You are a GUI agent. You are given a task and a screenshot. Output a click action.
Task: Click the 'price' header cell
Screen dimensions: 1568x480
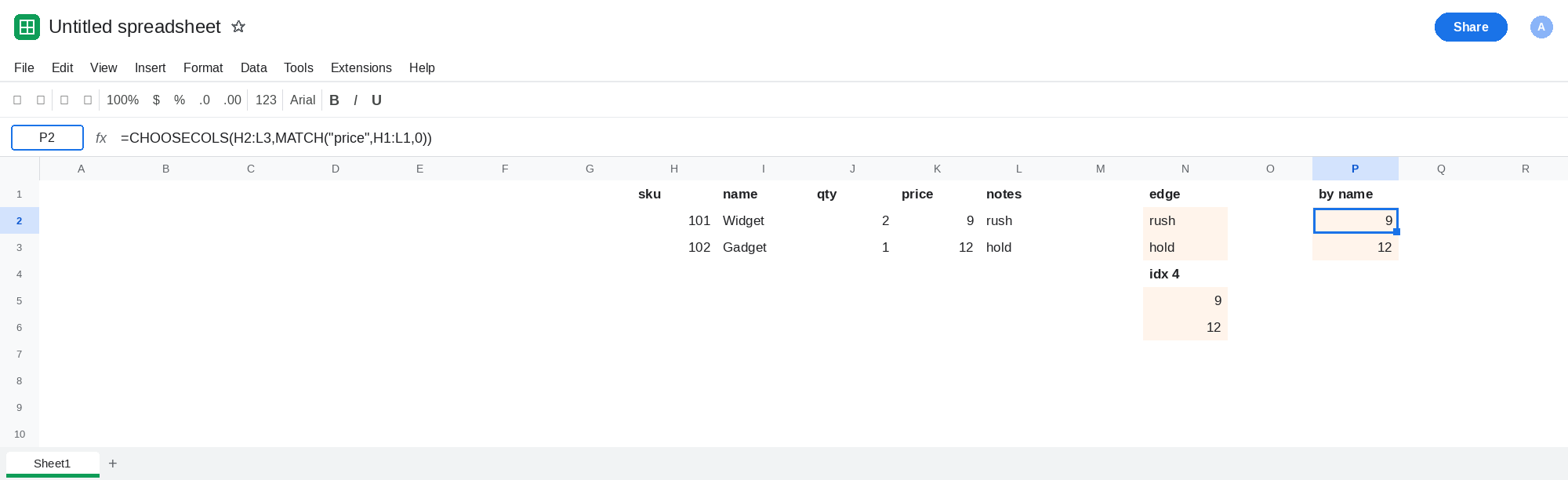point(938,194)
